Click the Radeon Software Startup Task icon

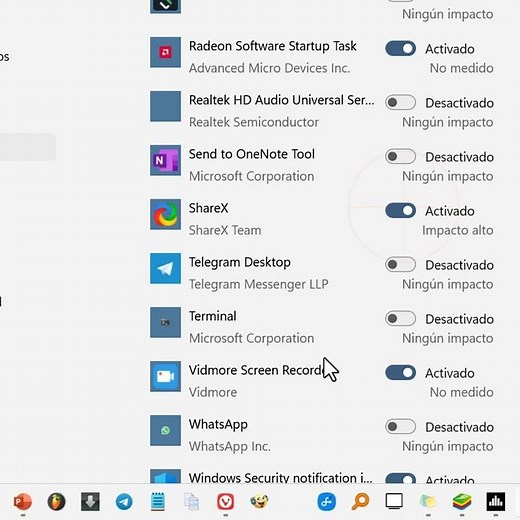coord(165,52)
